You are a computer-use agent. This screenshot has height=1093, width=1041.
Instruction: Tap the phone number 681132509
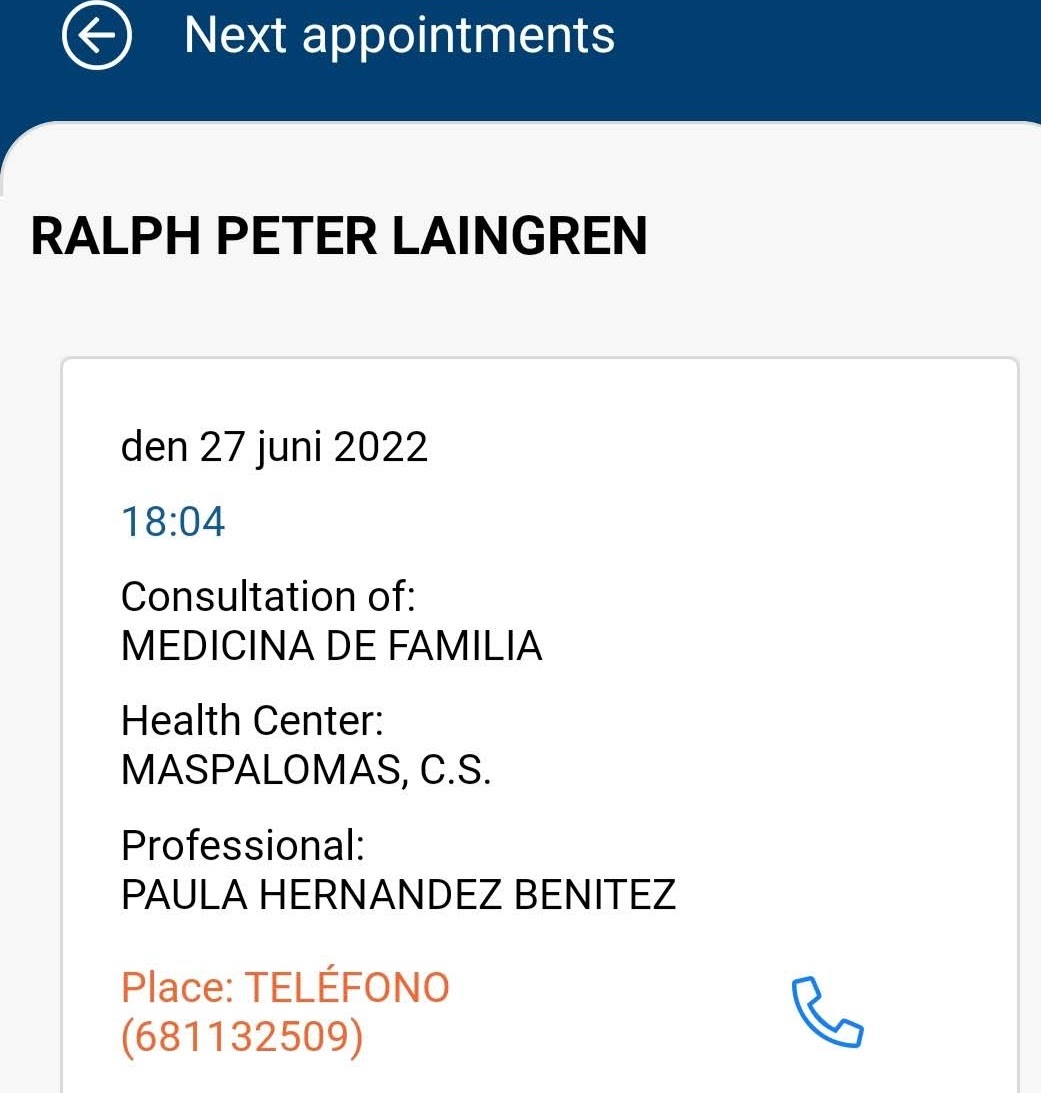click(241, 1038)
